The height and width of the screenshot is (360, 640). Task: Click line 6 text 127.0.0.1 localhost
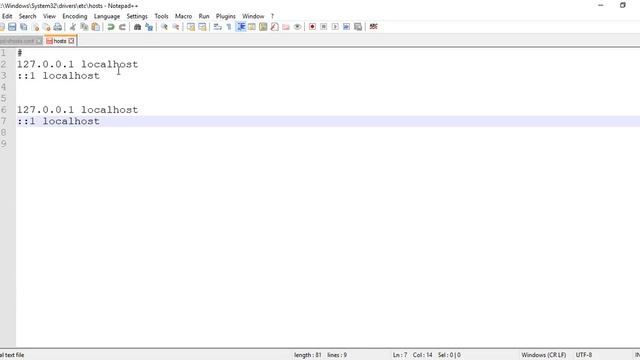(78, 110)
